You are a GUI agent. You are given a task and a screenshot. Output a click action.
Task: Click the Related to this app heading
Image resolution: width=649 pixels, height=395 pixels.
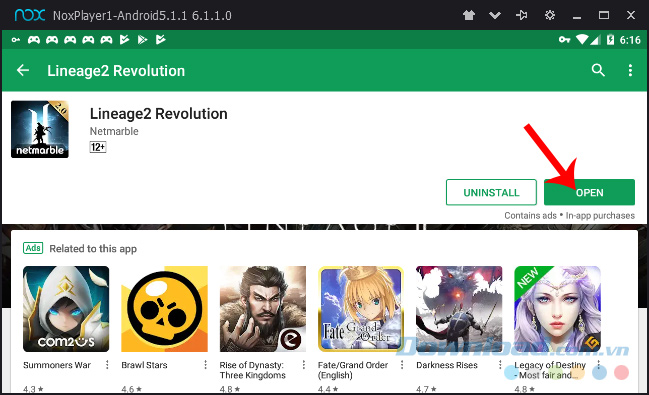click(93, 248)
